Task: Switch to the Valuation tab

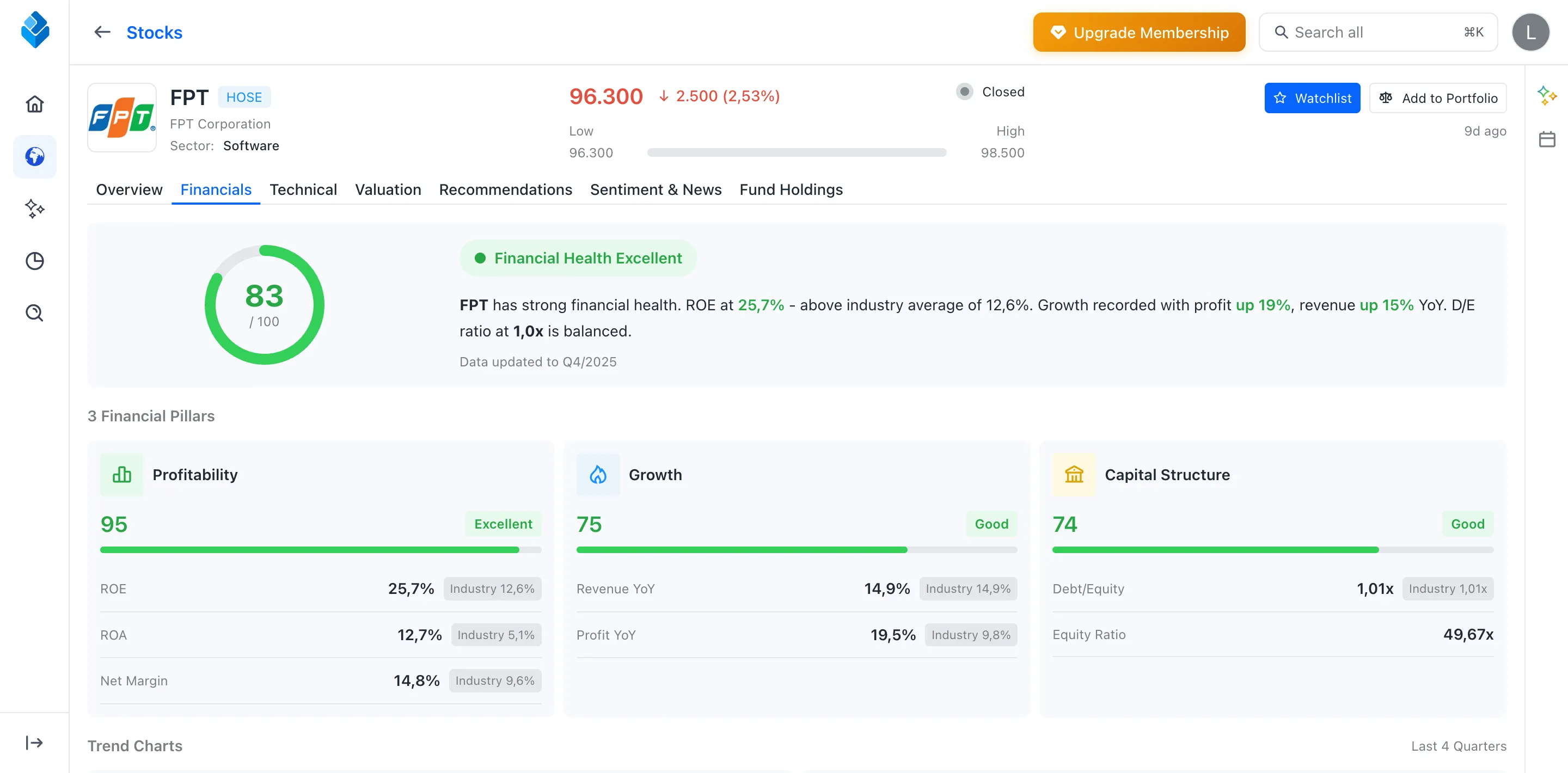Action: point(388,189)
